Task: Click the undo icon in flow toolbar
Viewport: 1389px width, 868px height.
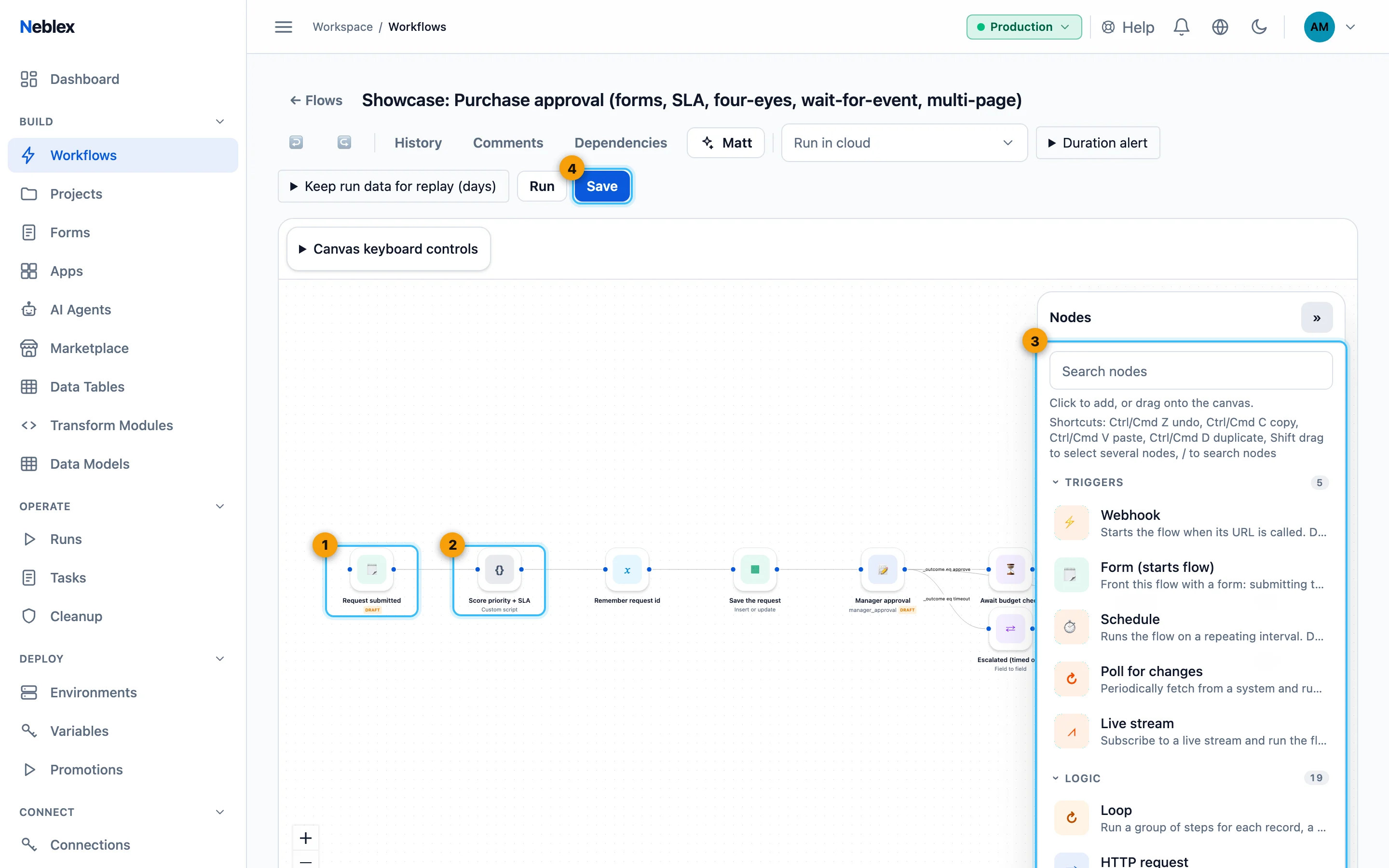Action: pyautogui.click(x=296, y=142)
